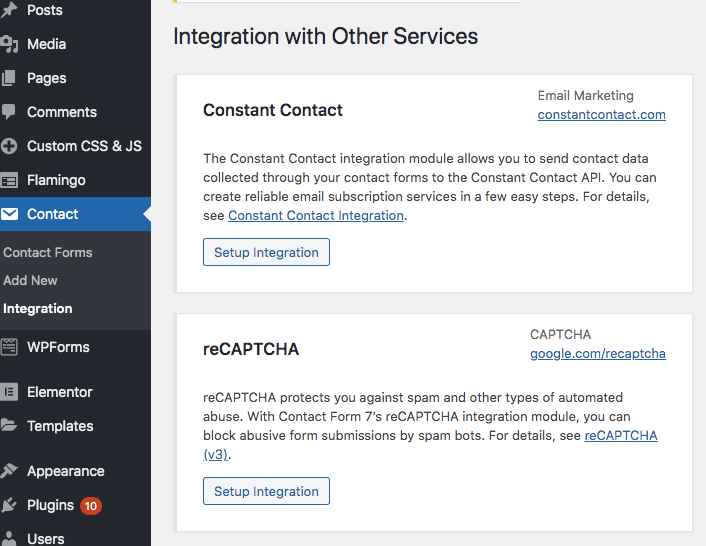The width and height of the screenshot is (706, 546).
Task: Click the Plugins update count badge
Action: [x=91, y=506]
